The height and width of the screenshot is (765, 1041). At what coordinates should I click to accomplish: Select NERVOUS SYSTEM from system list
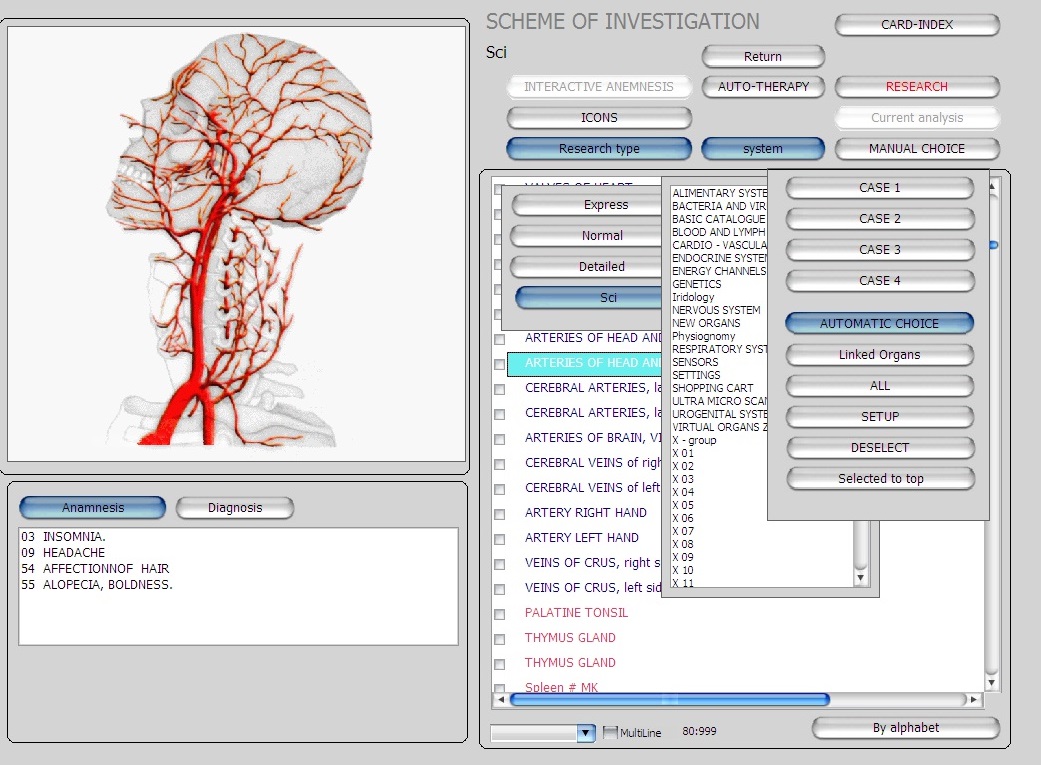tap(716, 310)
